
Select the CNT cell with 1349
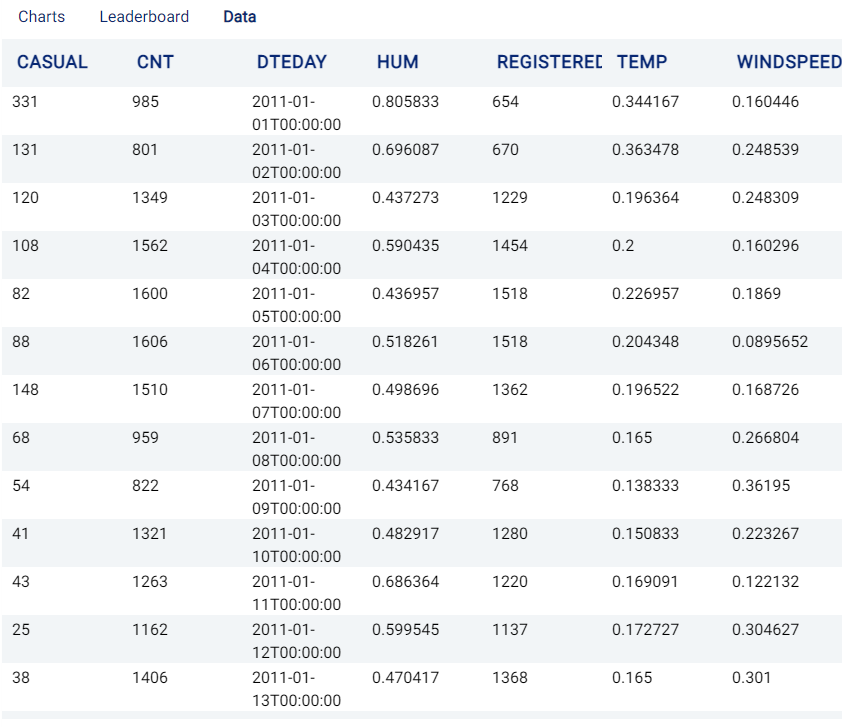(150, 198)
